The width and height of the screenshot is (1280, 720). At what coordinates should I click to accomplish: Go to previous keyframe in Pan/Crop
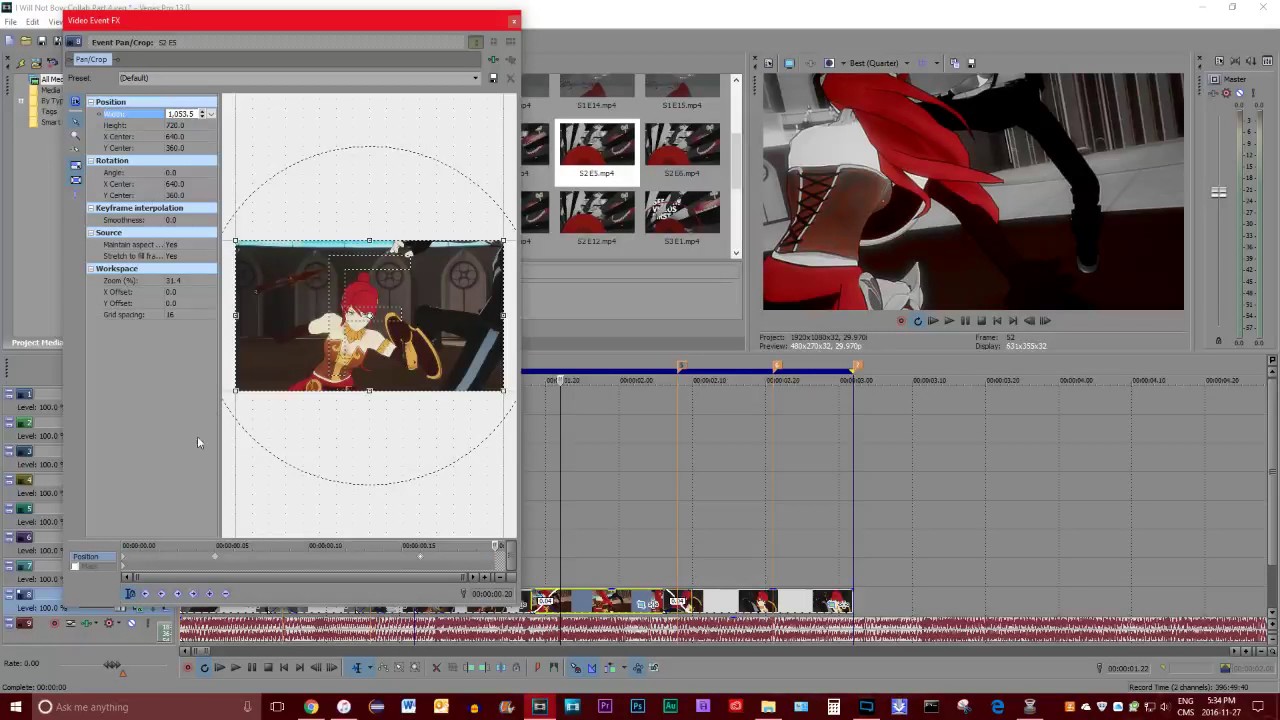[162, 594]
